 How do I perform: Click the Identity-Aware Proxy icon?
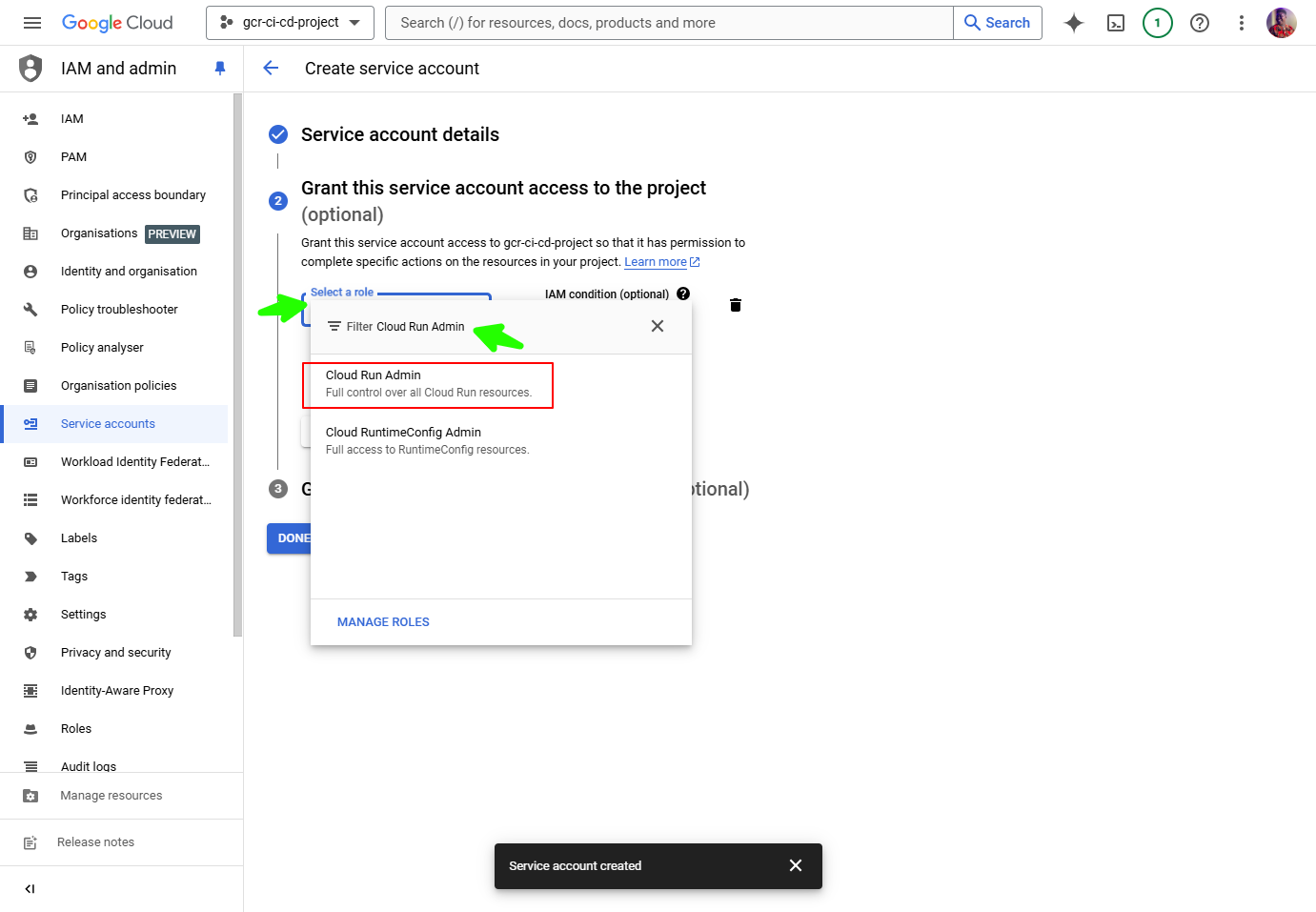(x=30, y=691)
